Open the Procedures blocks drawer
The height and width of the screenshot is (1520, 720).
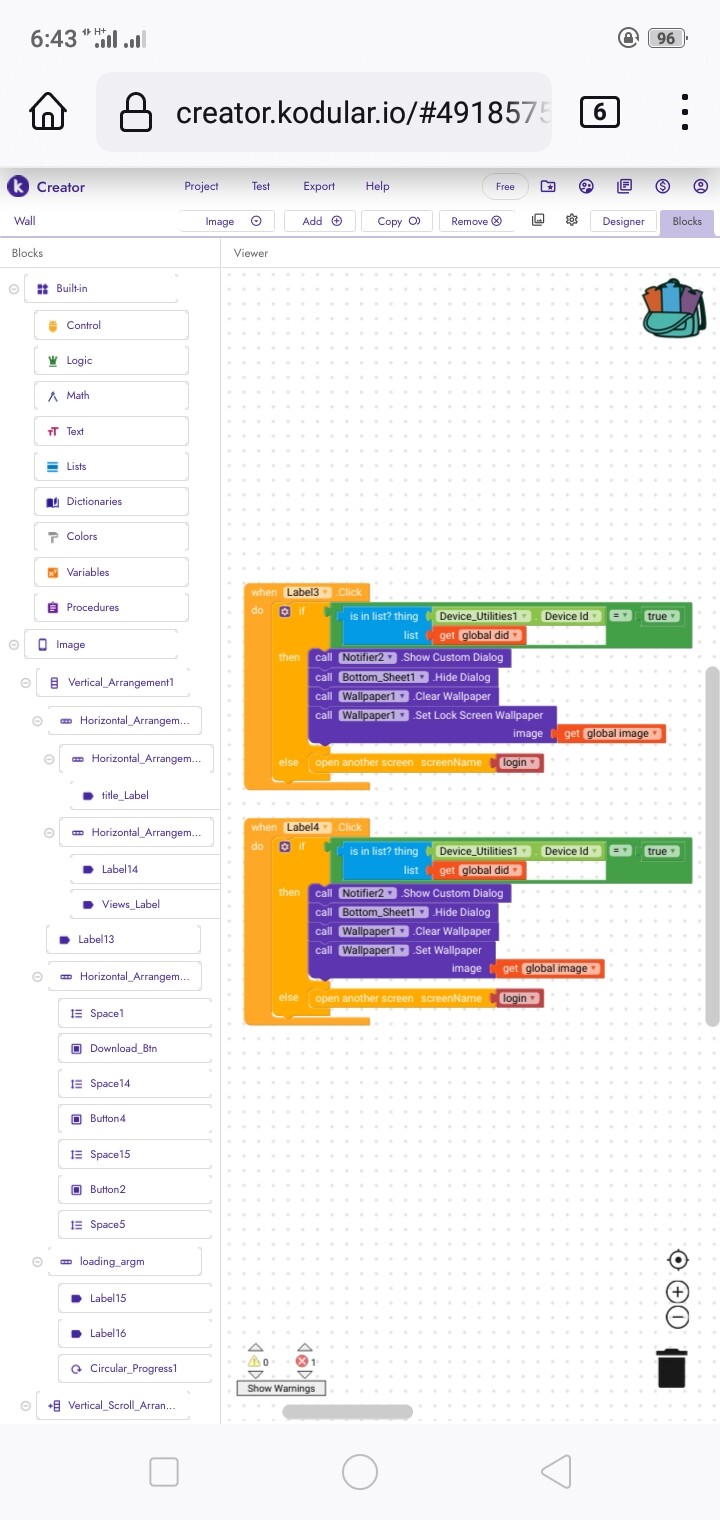(x=111, y=607)
